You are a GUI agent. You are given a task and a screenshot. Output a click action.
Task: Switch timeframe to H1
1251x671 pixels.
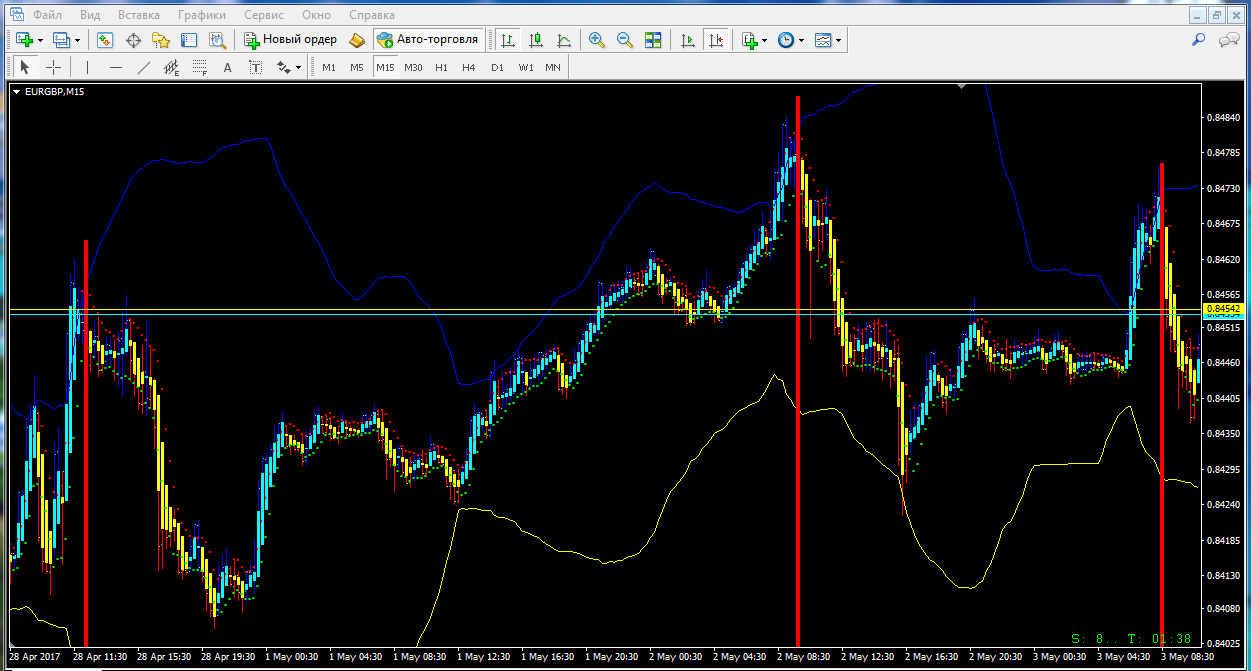[441, 67]
